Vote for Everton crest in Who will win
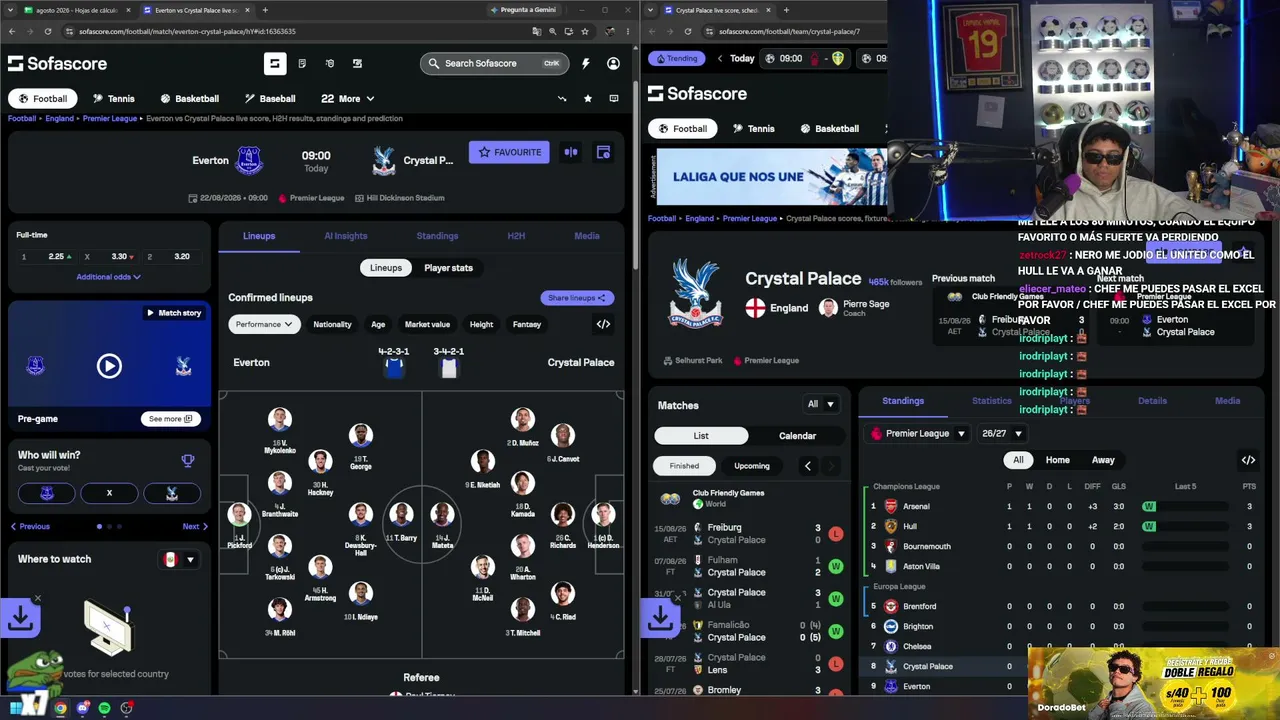 point(46,493)
